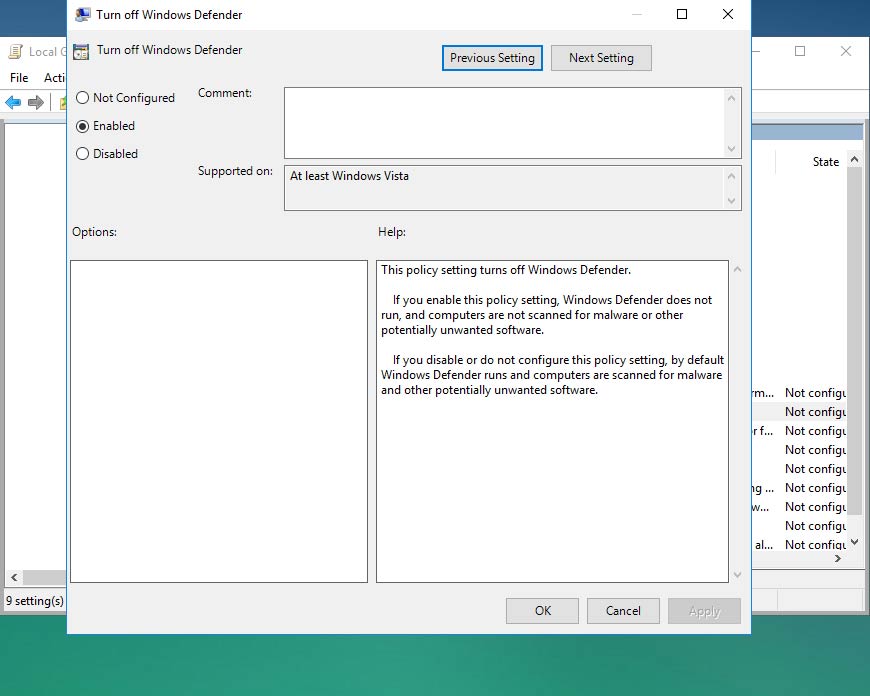Dismiss the dialog using Cancel

623,610
